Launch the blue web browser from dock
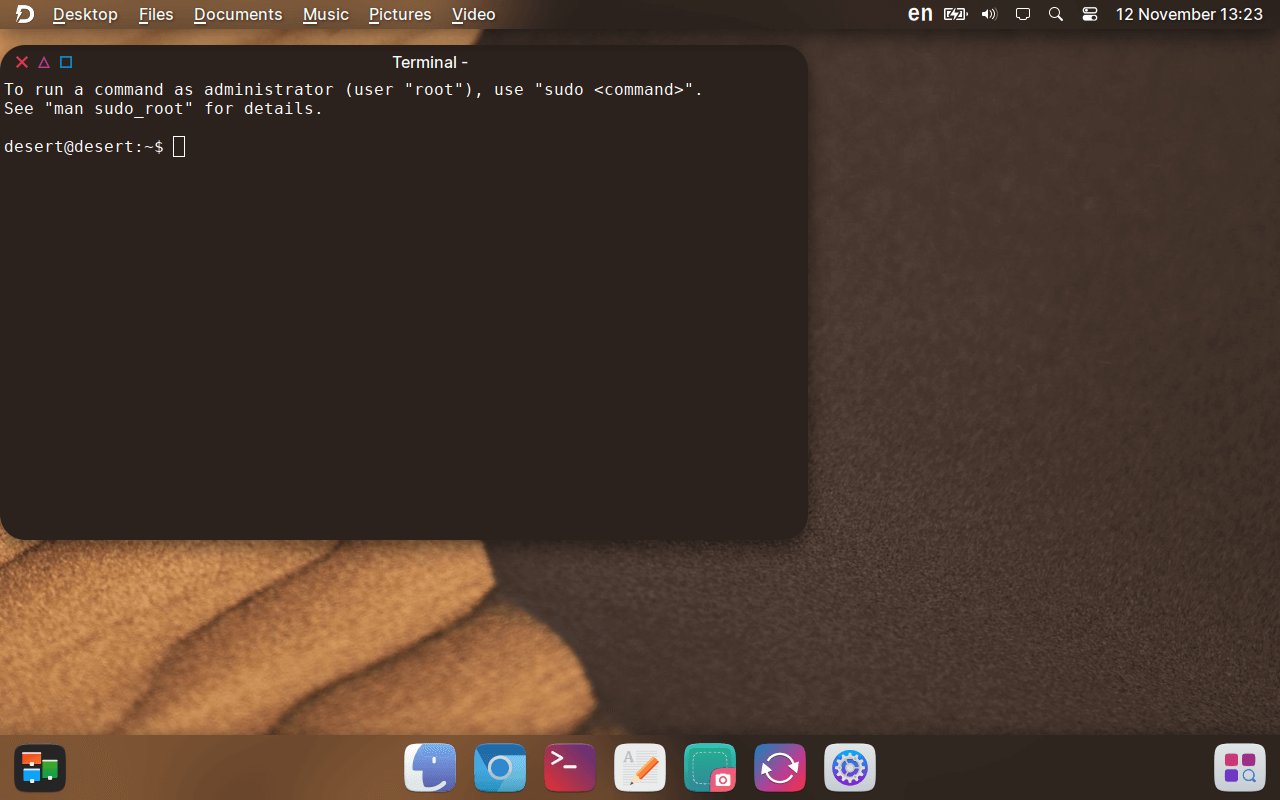This screenshot has width=1280, height=800. (x=500, y=768)
